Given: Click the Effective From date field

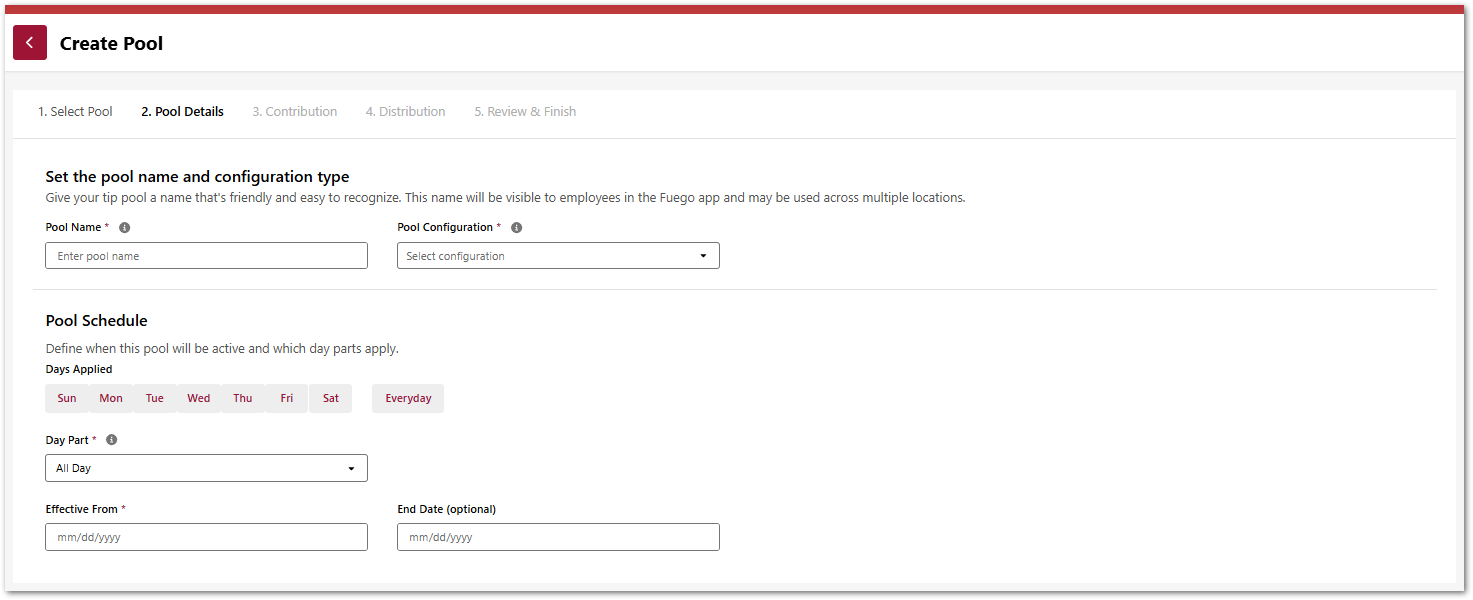Looking at the screenshot, I should click(206, 537).
